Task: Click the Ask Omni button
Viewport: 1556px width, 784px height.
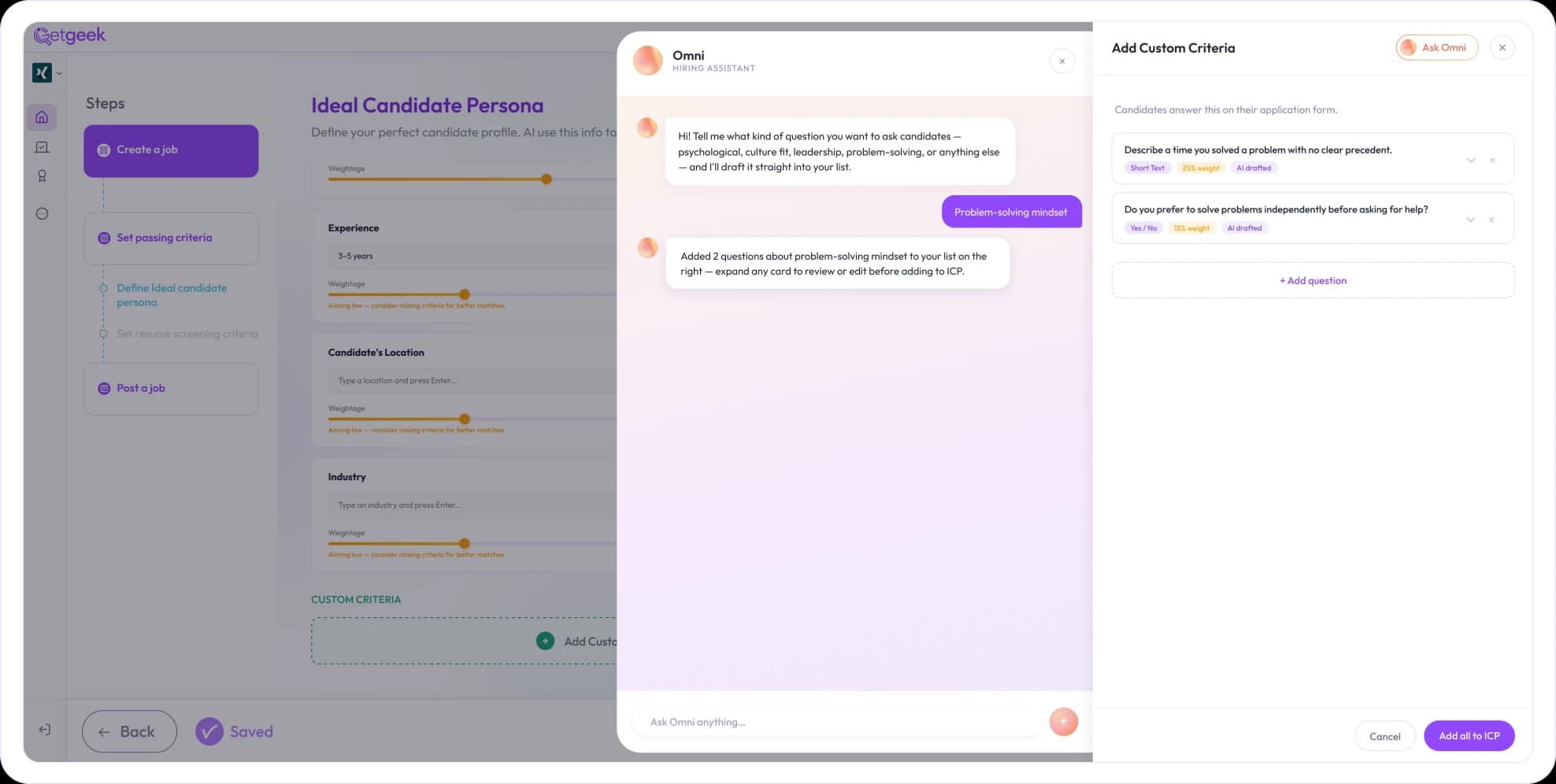Action: tap(1437, 48)
